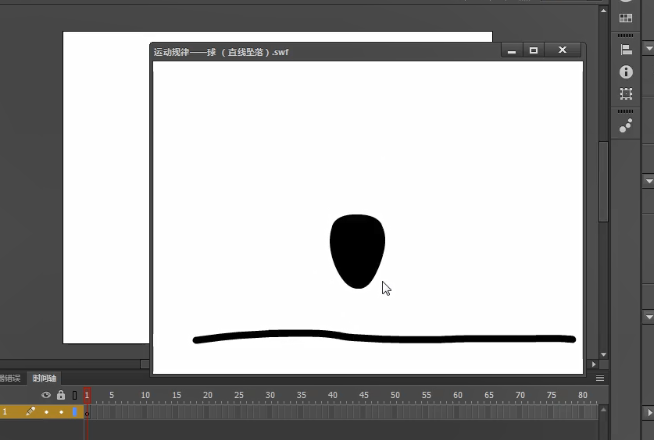654x440 pixels.
Task: Maximize the SWF preview window
Action: coord(533,50)
